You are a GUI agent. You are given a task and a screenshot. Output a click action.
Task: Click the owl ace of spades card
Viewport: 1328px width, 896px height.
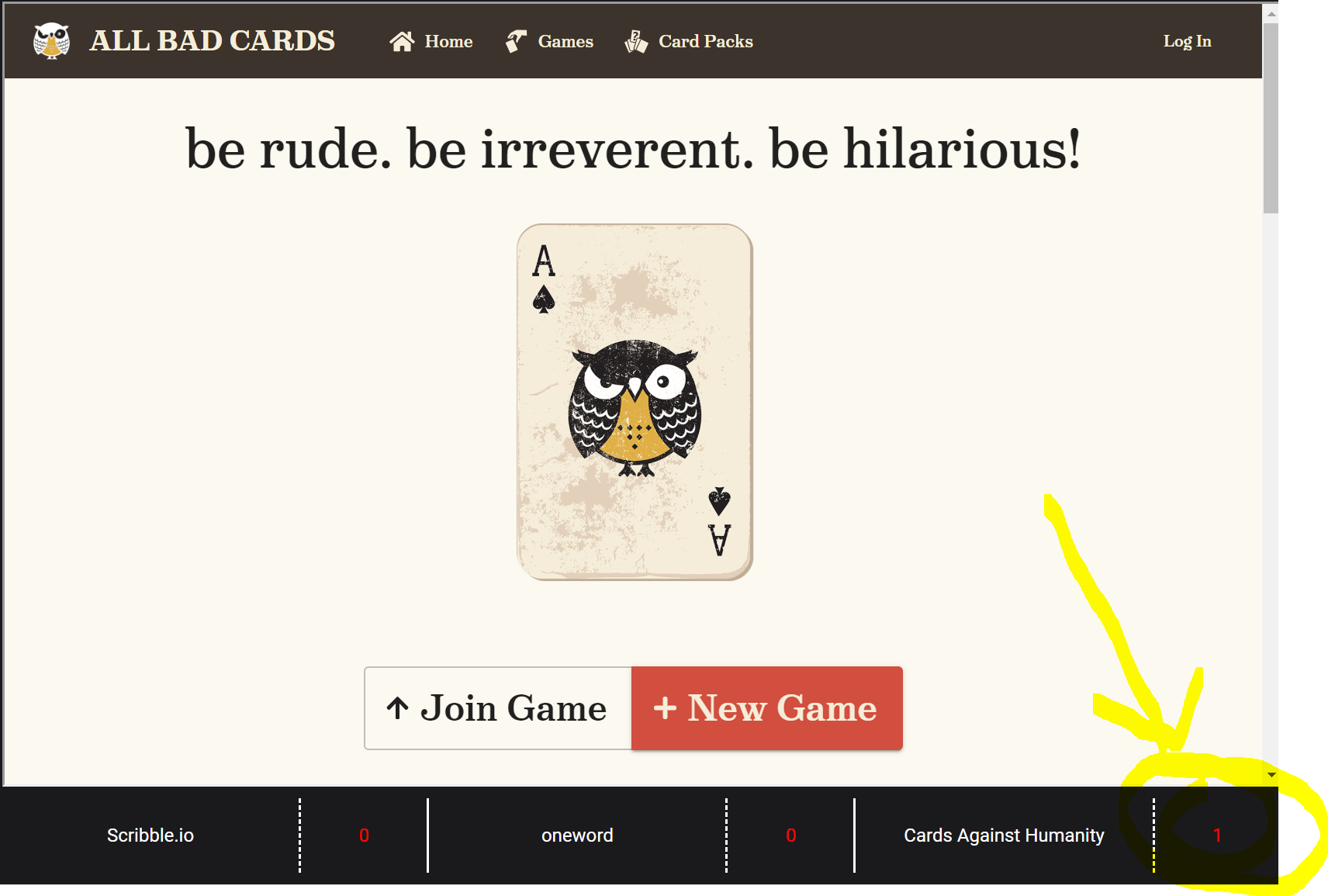pyautogui.click(x=635, y=402)
